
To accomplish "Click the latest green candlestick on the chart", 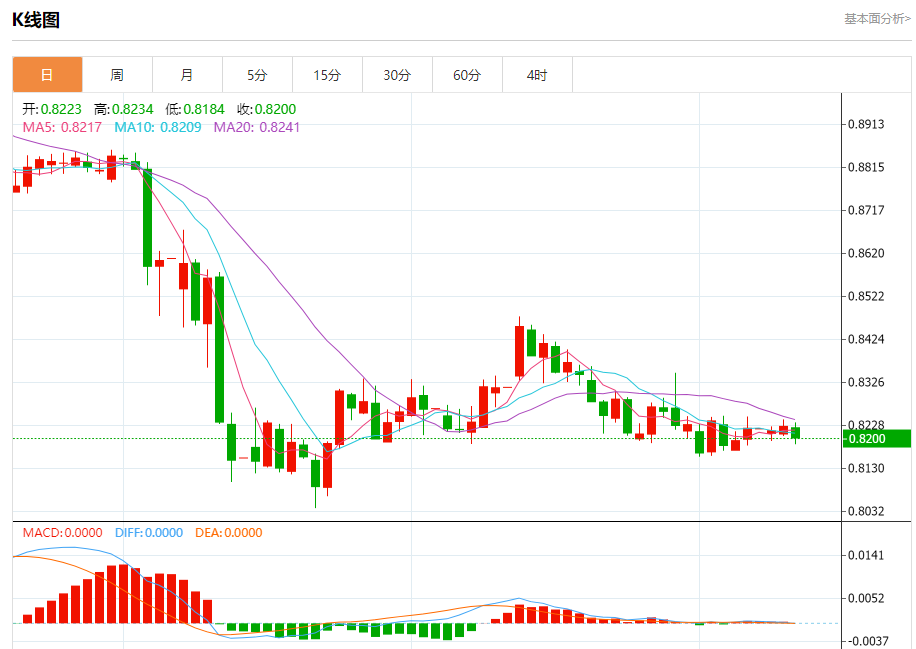I will [795, 433].
